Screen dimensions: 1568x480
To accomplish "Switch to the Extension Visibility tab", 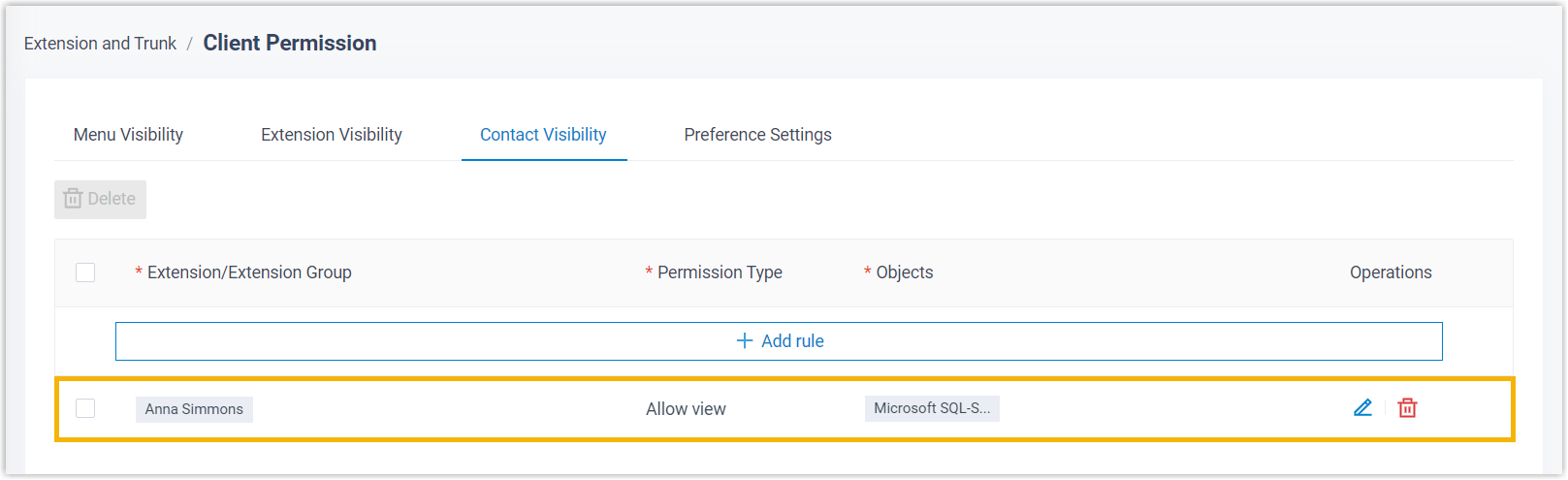I will (x=332, y=135).
